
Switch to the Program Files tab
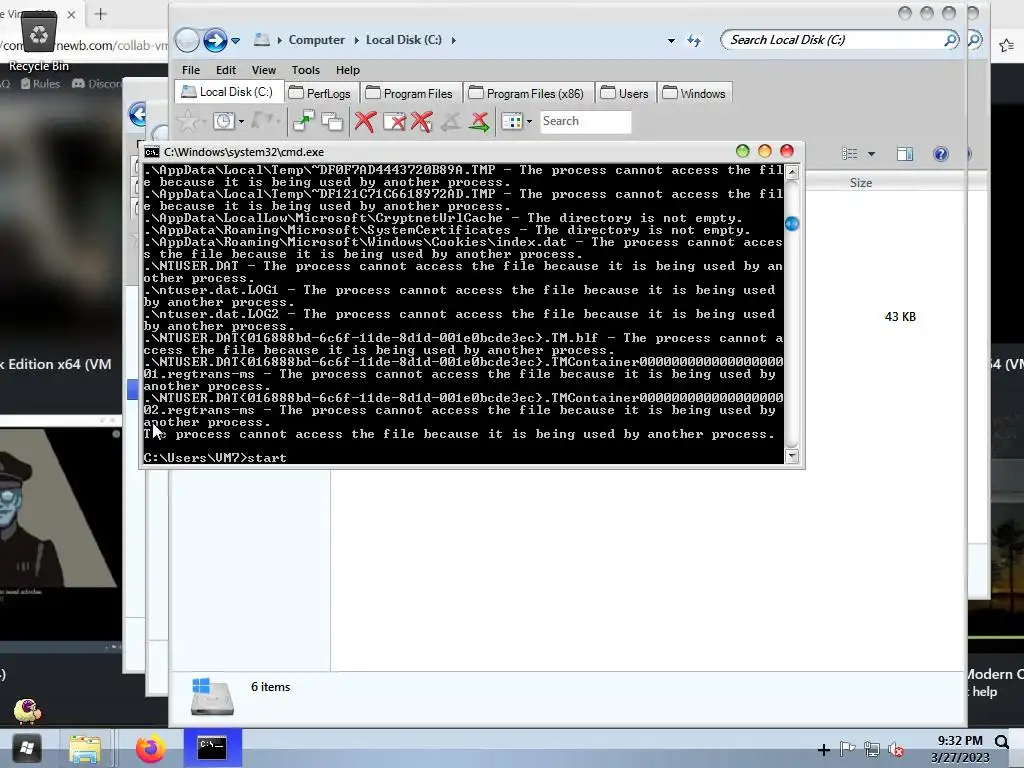coord(410,93)
